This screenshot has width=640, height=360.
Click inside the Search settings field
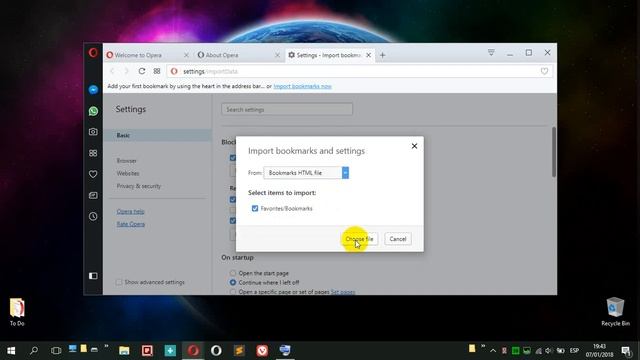(x=287, y=109)
